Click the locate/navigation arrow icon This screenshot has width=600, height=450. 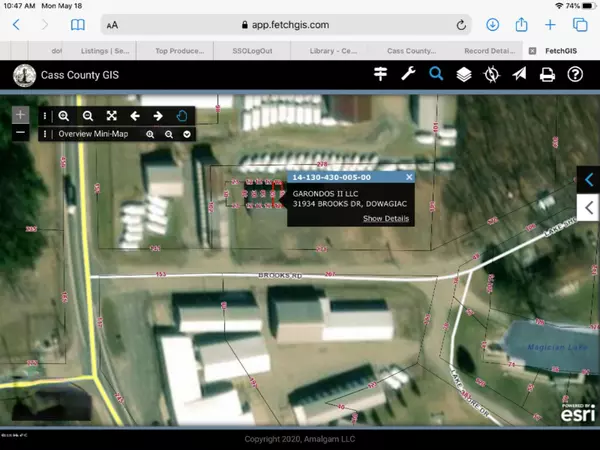click(x=519, y=74)
